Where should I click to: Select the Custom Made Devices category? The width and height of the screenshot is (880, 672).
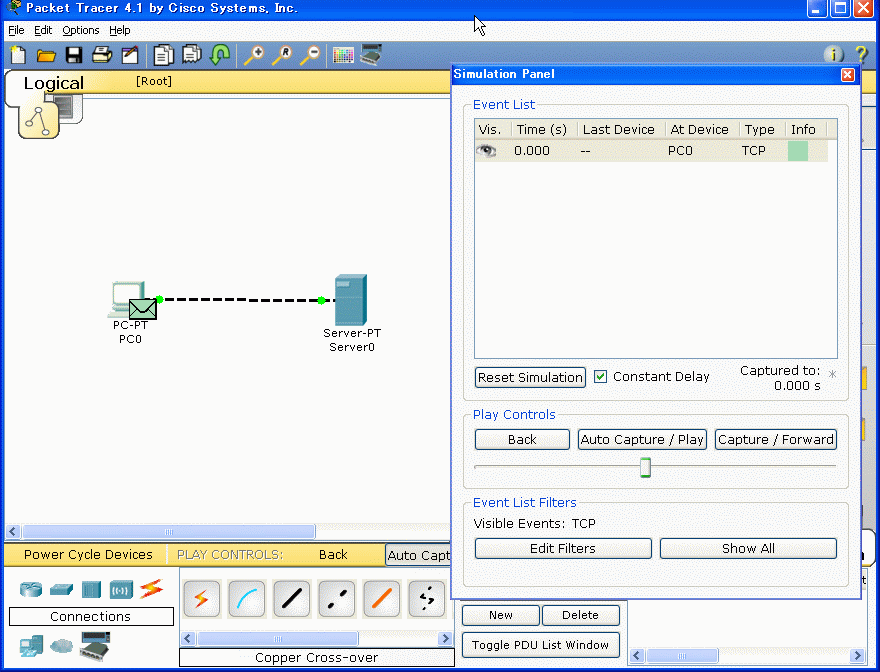tap(95, 646)
